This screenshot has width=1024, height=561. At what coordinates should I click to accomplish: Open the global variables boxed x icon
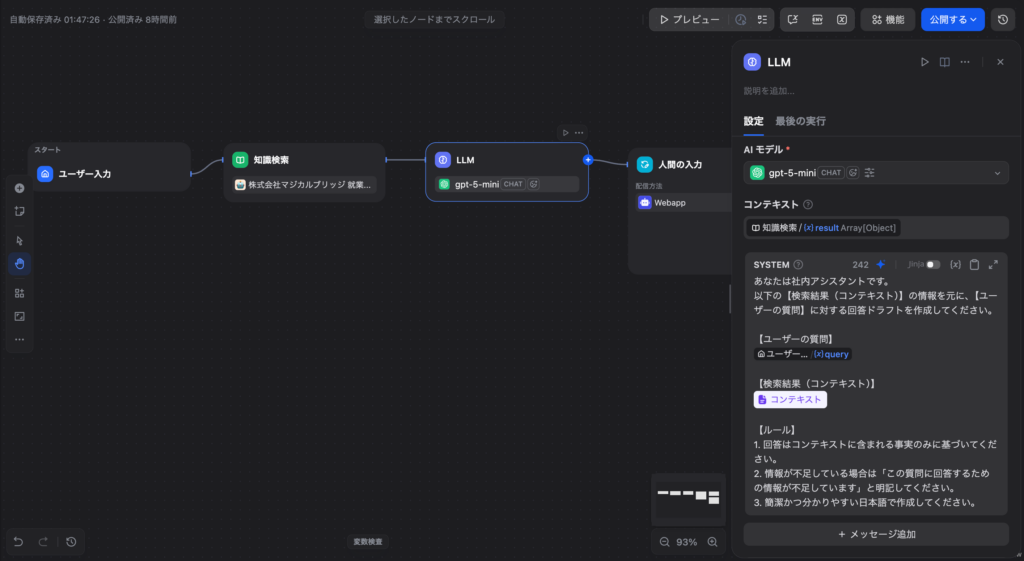842,20
